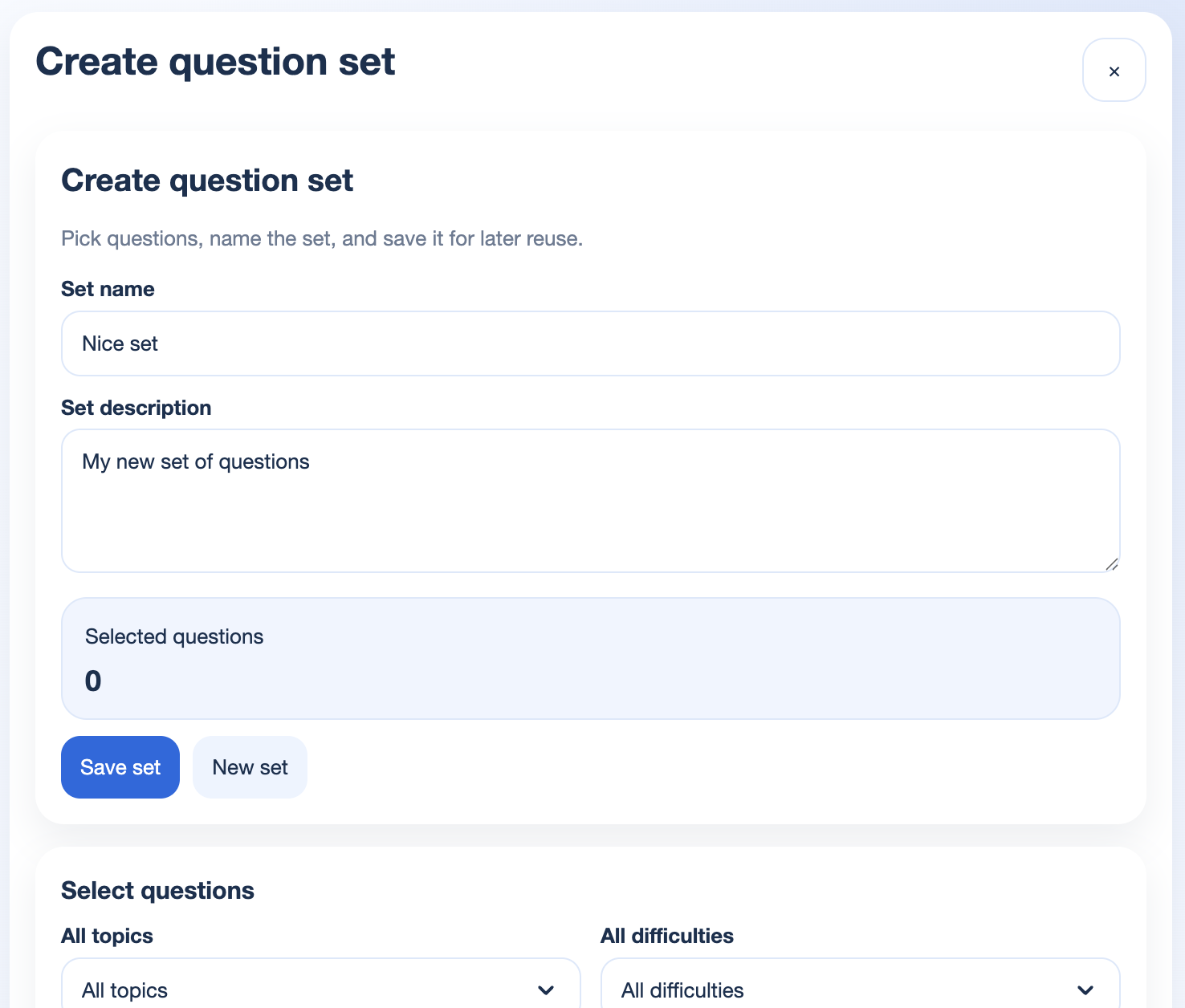Click the 'Pick questions, name the set' helper text
This screenshot has height=1008, width=1185.
(x=321, y=238)
